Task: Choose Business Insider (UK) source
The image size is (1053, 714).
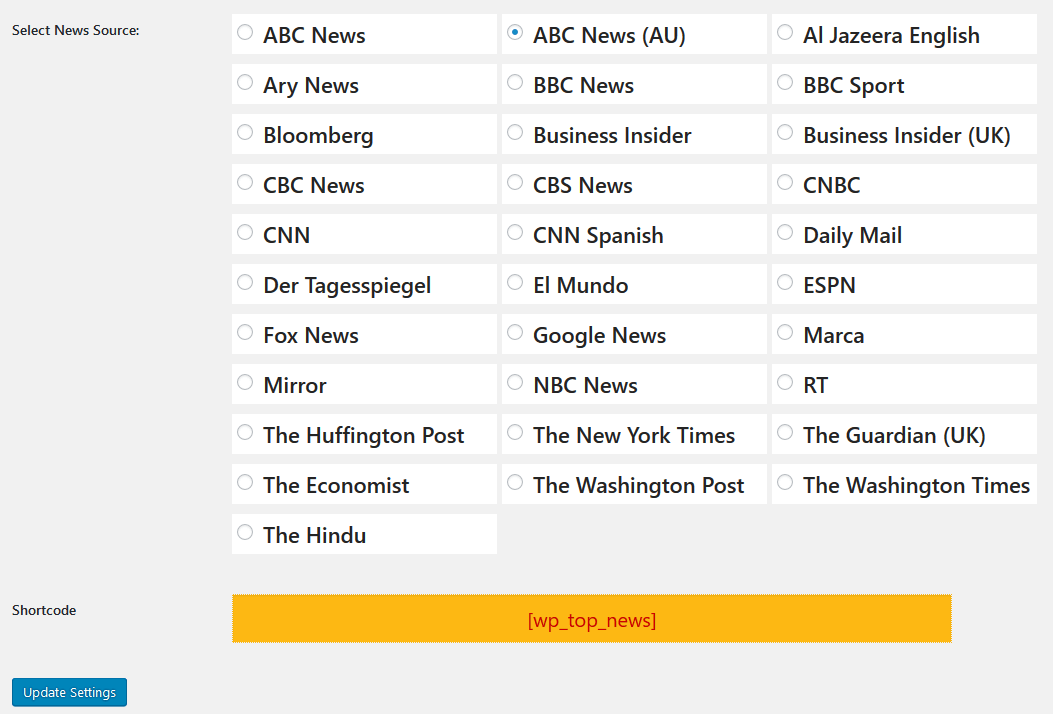Action: [x=785, y=133]
